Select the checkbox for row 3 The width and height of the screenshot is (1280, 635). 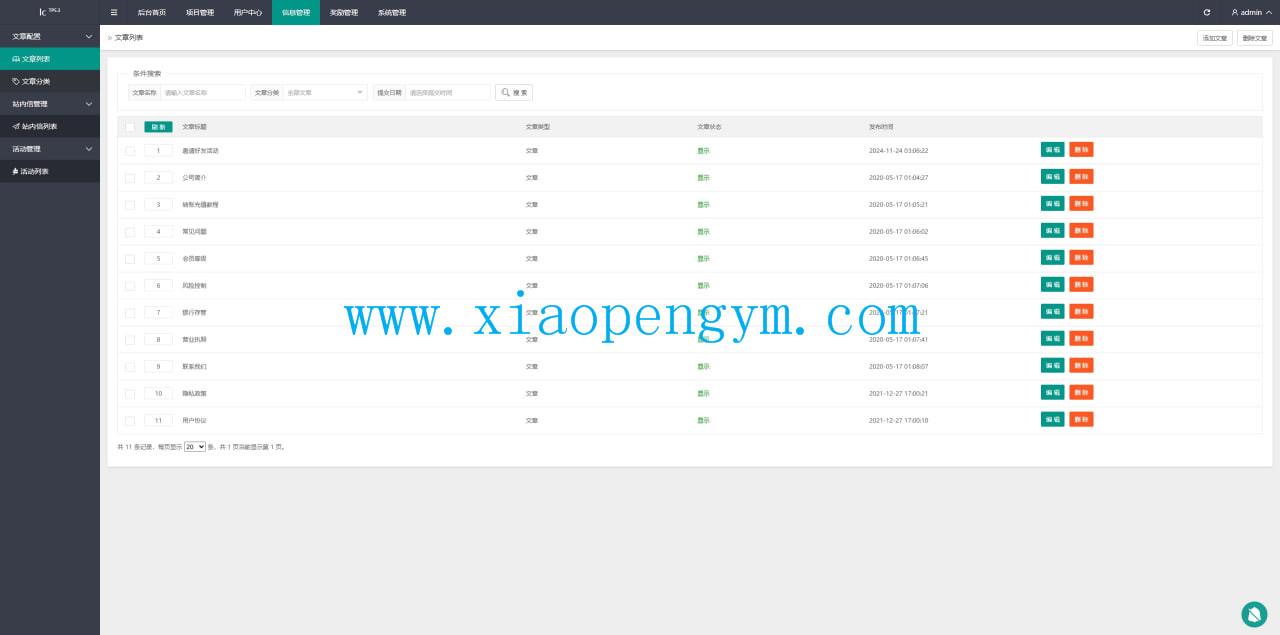tap(130, 204)
